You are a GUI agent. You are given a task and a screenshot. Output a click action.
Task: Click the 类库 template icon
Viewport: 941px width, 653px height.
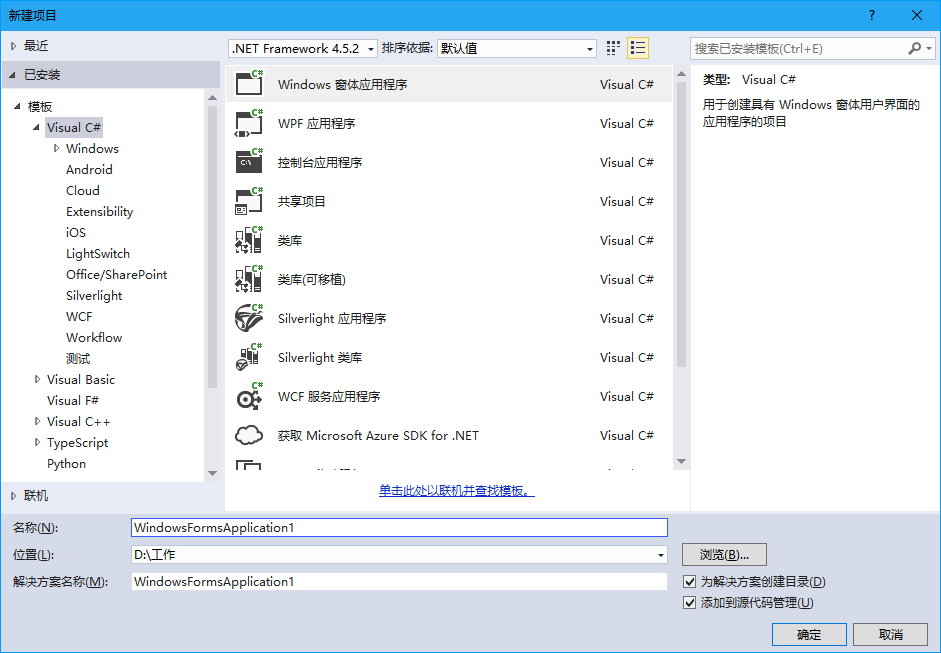(249, 240)
